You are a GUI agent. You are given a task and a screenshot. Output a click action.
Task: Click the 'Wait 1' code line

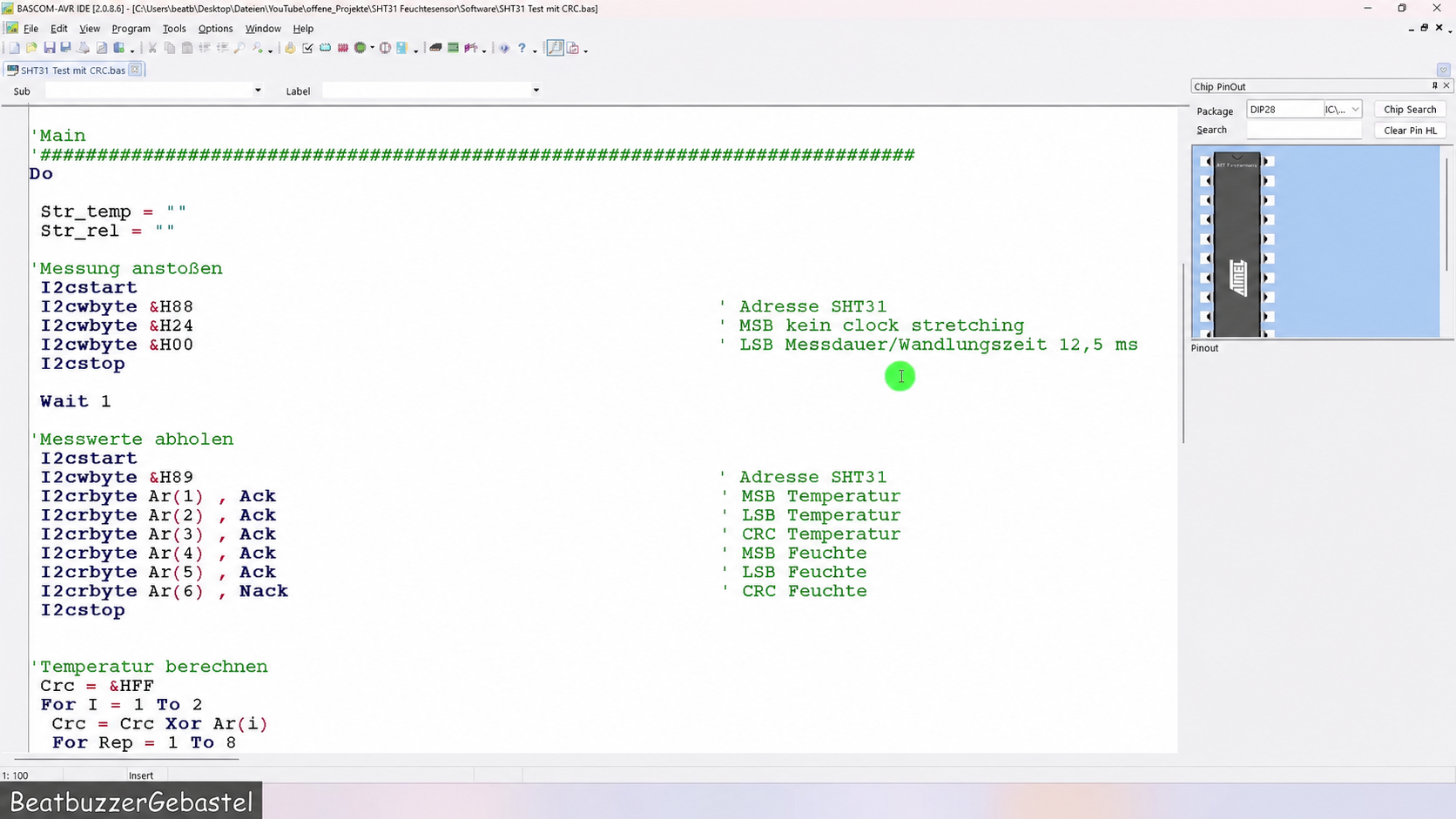pos(75,401)
